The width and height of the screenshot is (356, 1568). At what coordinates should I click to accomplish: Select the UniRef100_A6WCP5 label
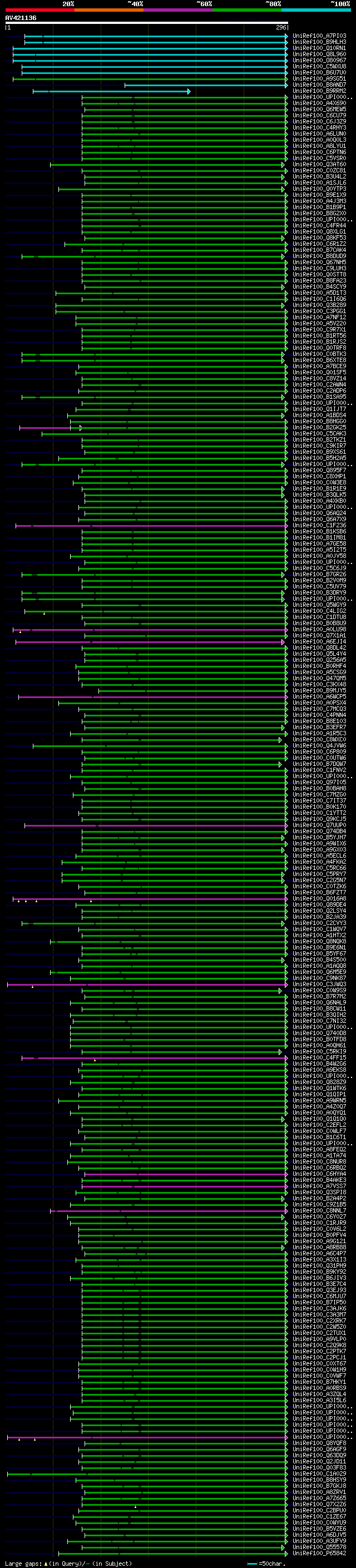click(319, 696)
